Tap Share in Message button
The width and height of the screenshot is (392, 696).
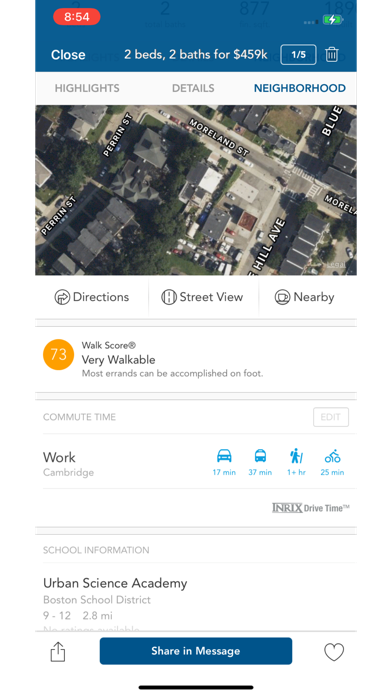point(196,651)
